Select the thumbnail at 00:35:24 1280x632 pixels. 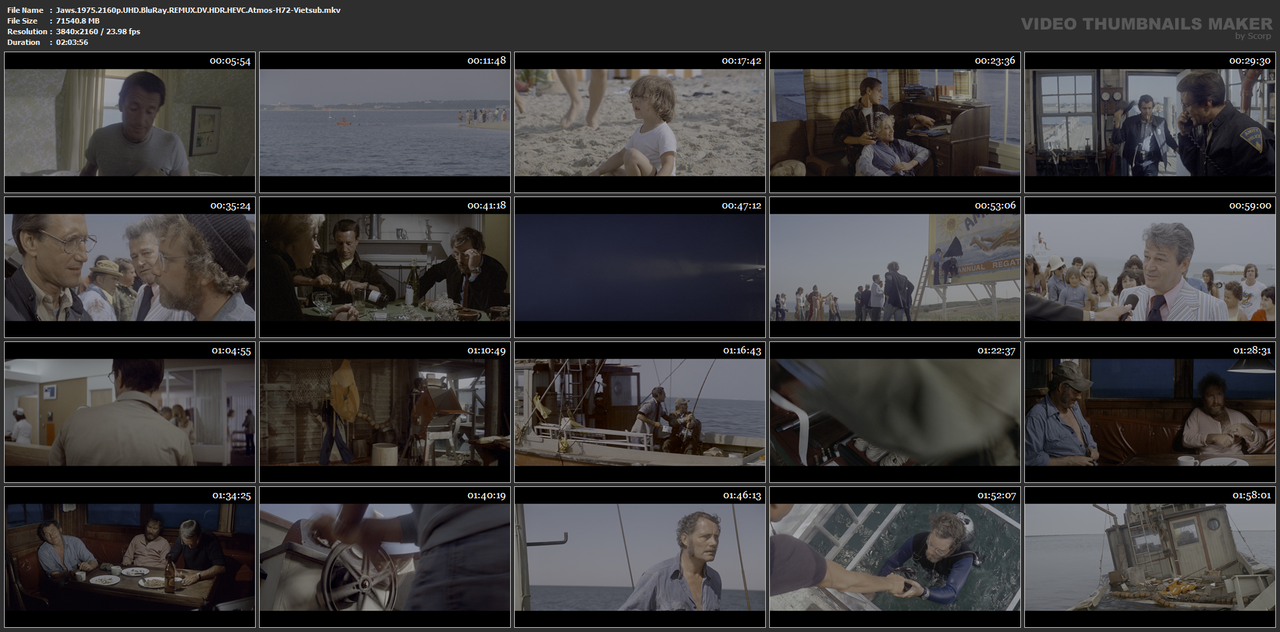pos(130,267)
